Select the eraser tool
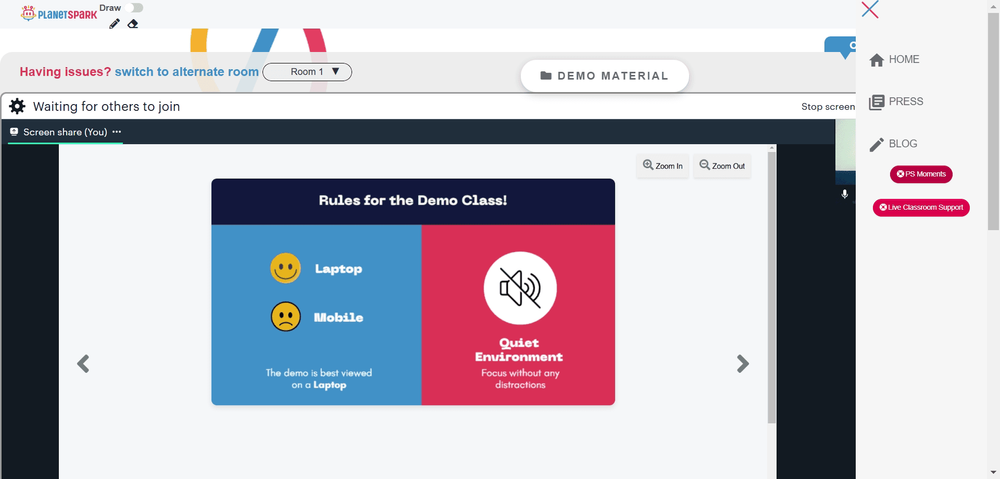 133,24
